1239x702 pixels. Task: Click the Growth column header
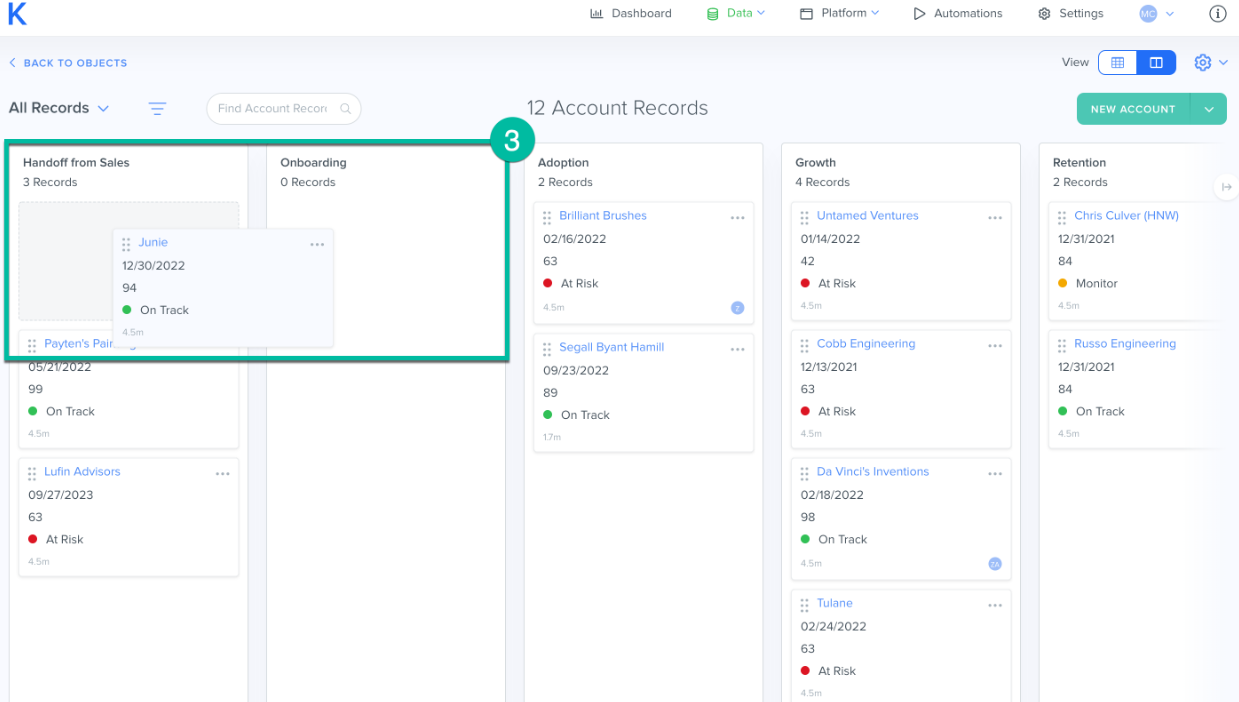815,162
